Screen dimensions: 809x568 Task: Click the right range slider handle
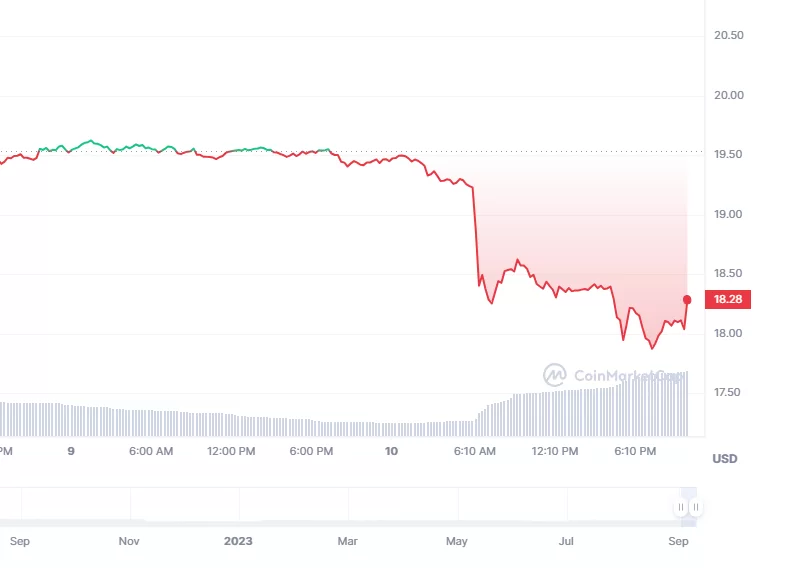[x=696, y=507]
